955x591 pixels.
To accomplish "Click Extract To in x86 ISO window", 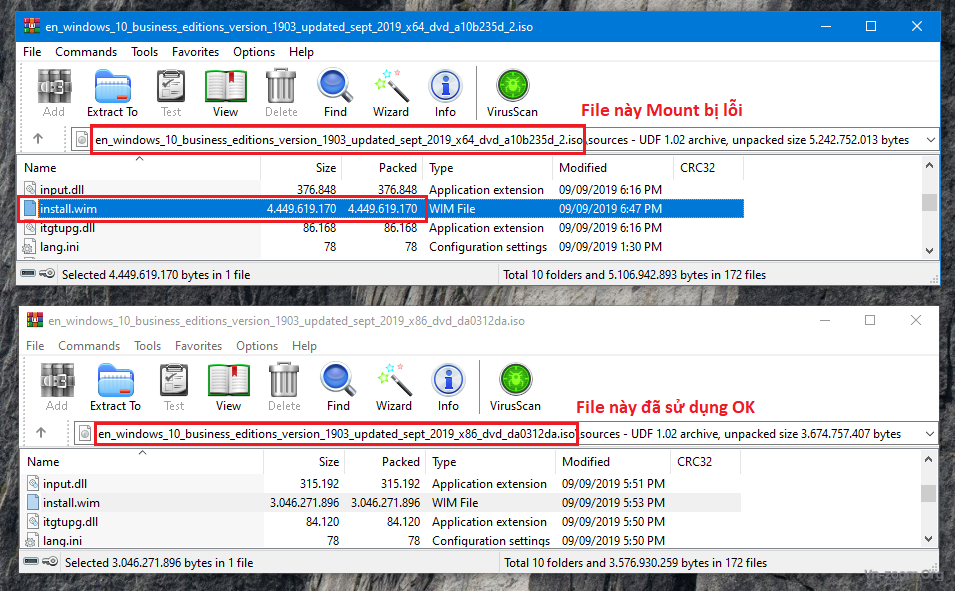I will (x=116, y=387).
